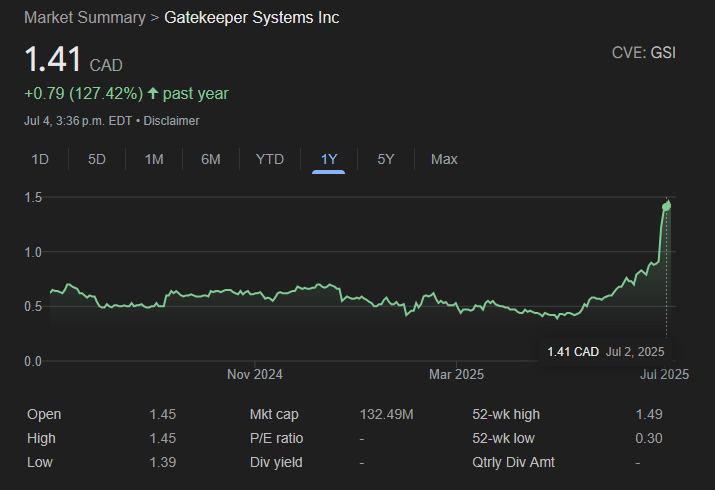Switch to the 1M chart range
This screenshot has height=490, width=715.
154,159
